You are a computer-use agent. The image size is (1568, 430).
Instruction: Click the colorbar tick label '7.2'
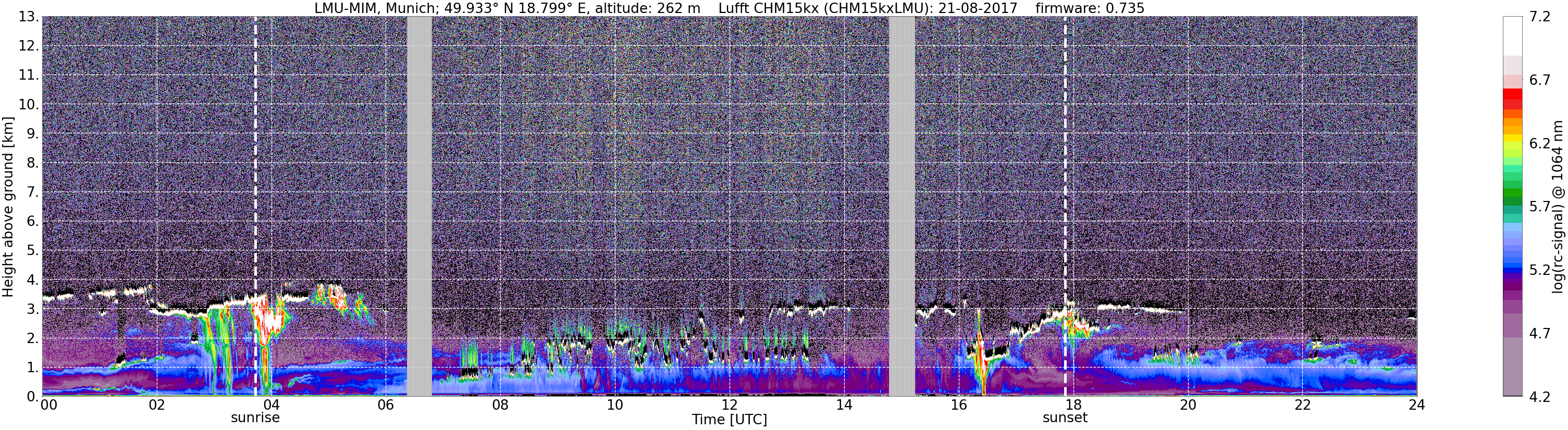point(1539,17)
